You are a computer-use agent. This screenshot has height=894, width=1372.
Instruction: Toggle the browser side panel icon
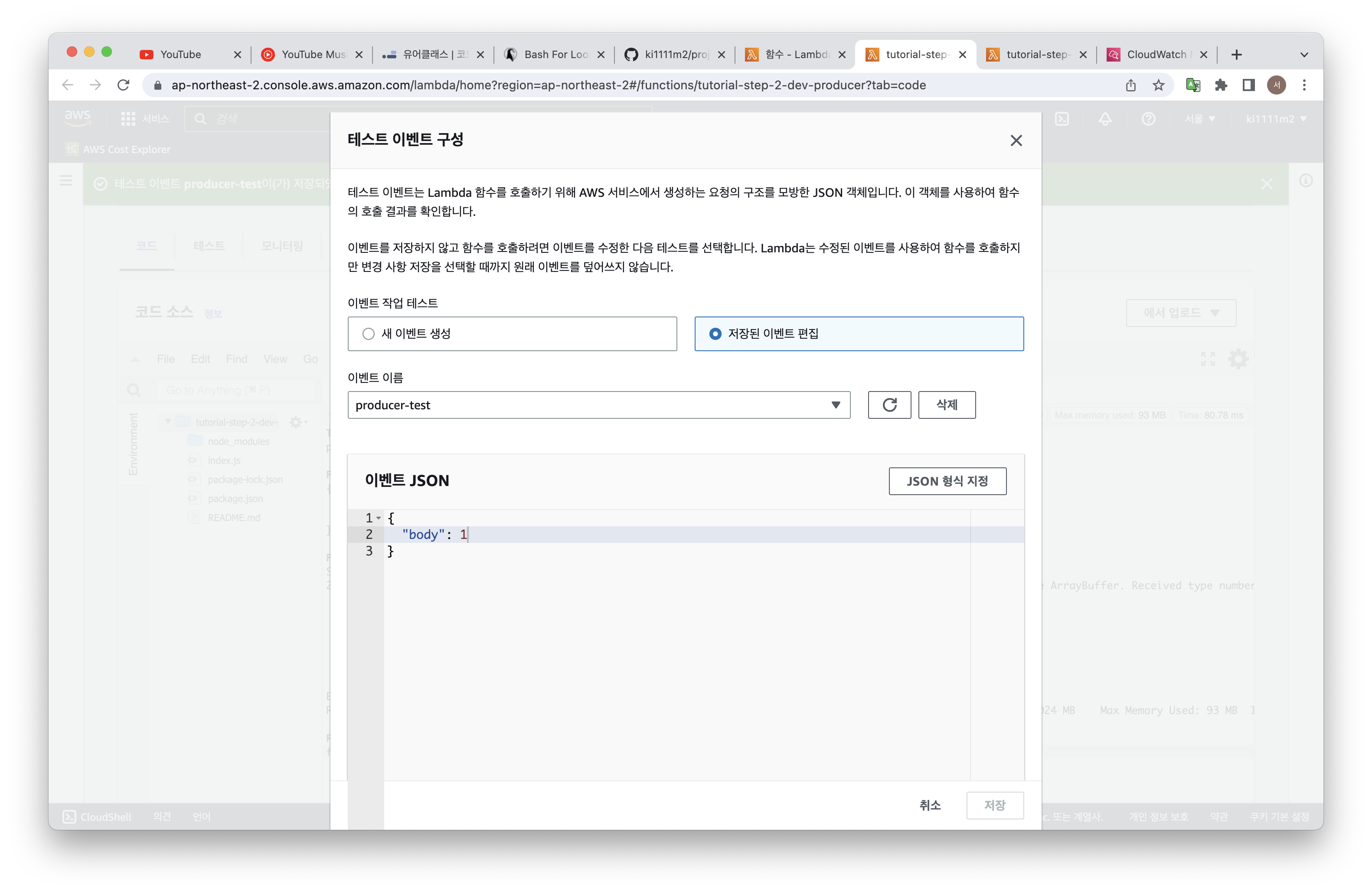pos(1248,85)
